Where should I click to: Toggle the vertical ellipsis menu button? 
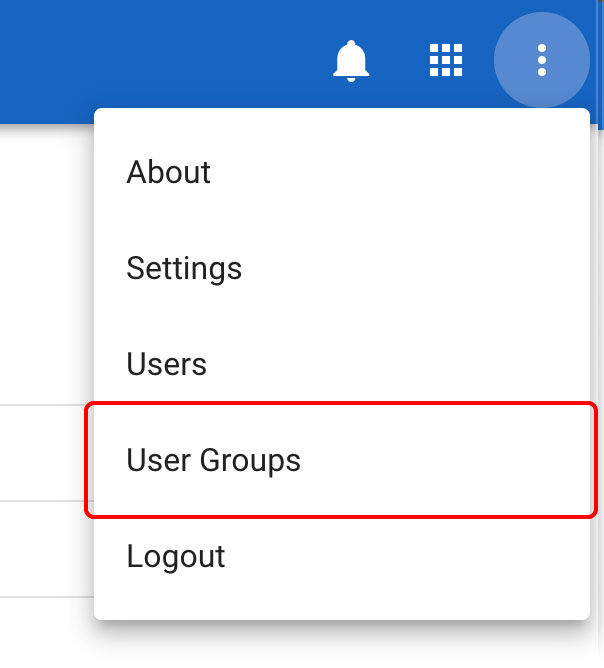pyautogui.click(x=541, y=60)
